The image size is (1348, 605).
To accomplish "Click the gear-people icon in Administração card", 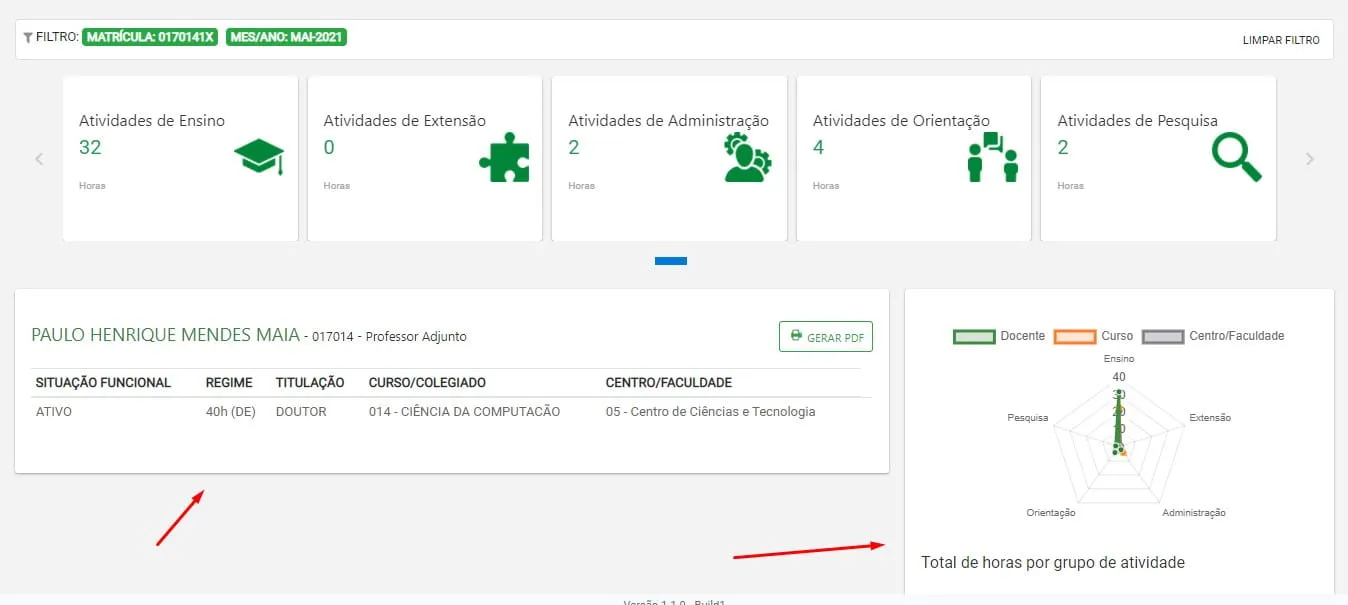I will click(747, 157).
